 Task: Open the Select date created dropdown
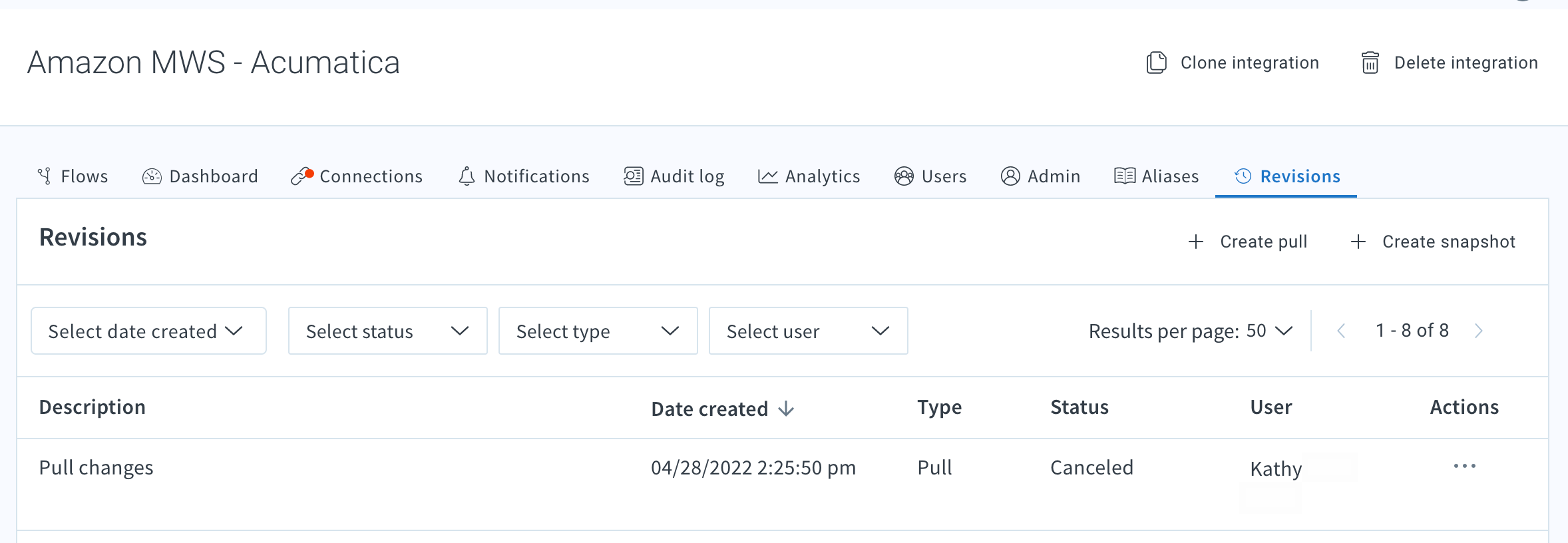coord(148,331)
